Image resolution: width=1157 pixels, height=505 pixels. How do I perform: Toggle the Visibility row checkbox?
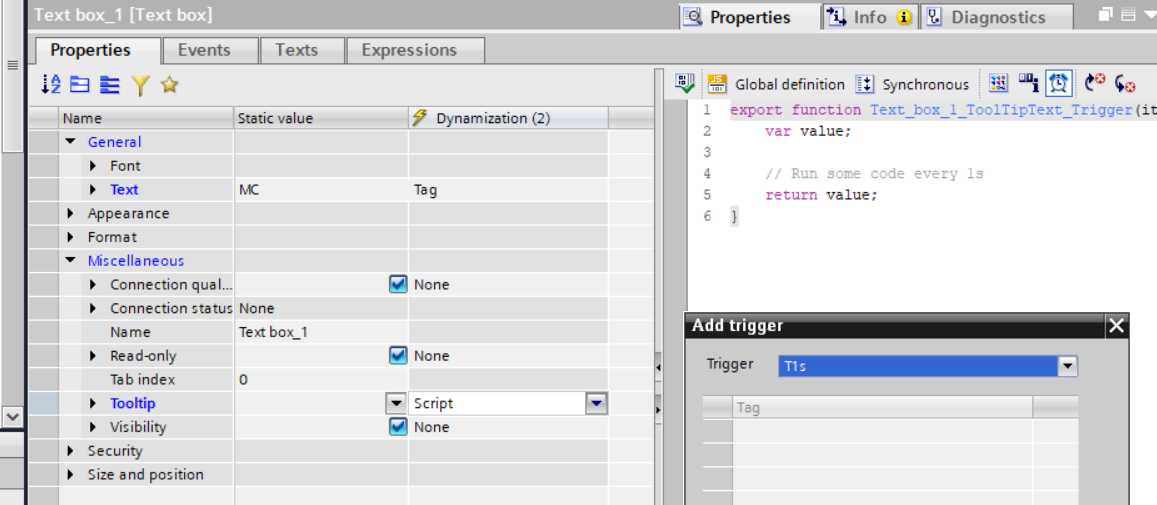click(398, 427)
